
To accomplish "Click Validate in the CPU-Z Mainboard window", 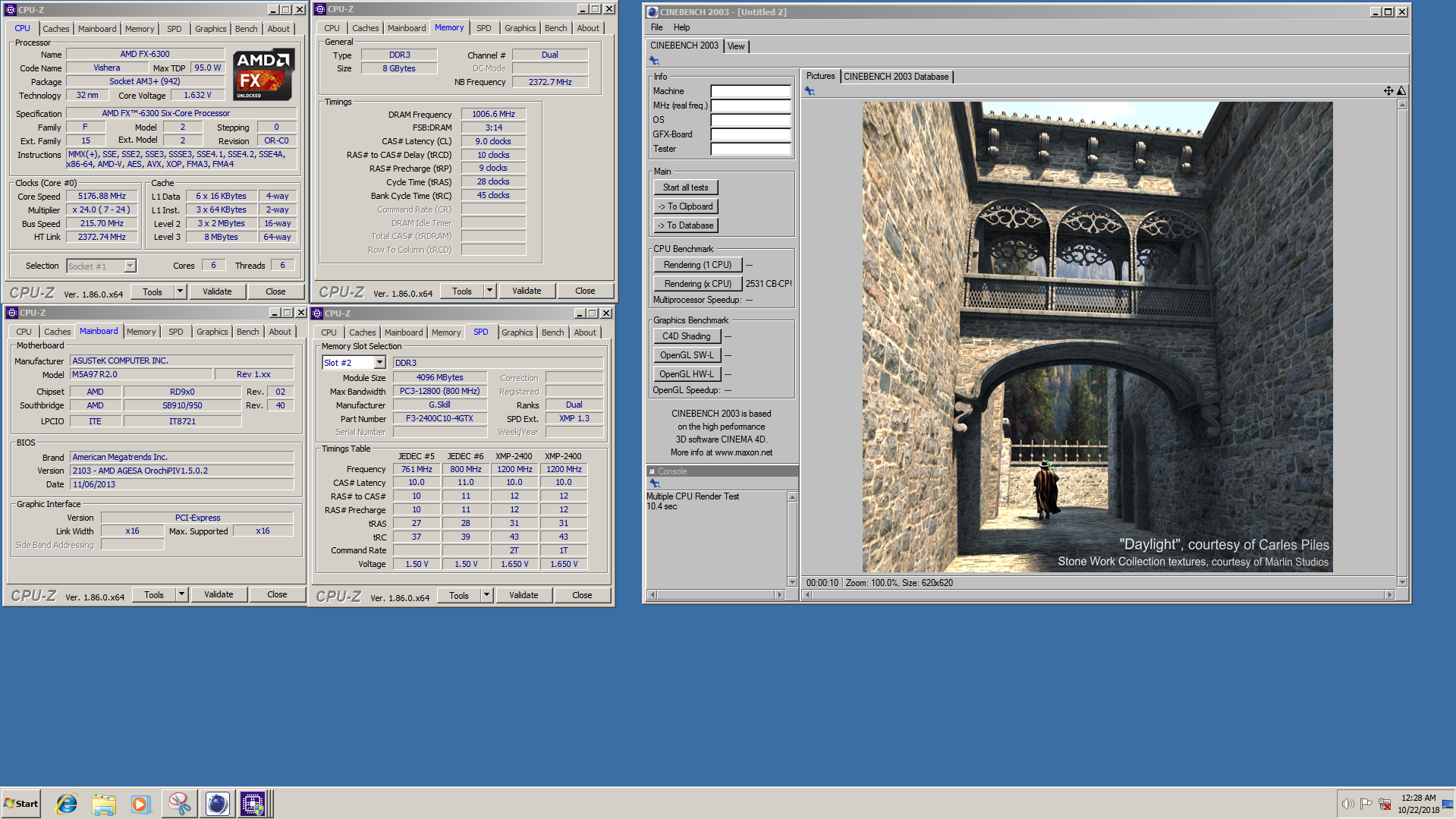I will (219, 594).
